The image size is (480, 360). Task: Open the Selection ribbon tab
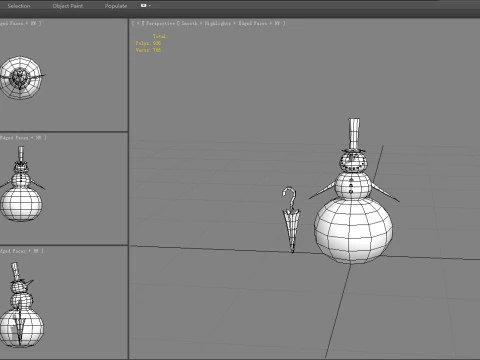pyautogui.click(x=19, y=6)
